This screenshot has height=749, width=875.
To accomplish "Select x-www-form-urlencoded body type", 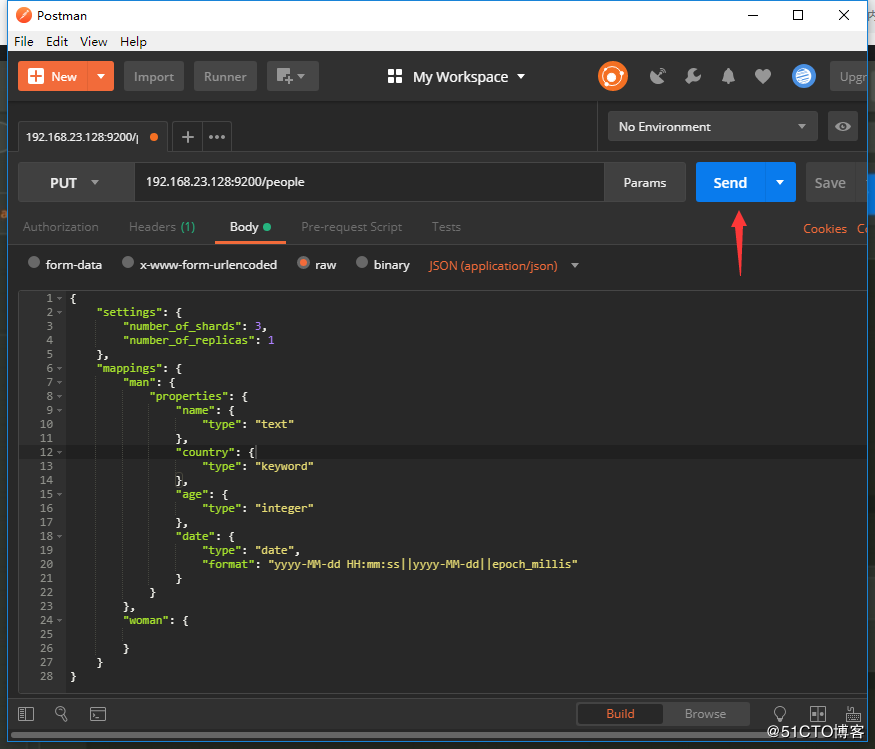I will pos(128,262).
